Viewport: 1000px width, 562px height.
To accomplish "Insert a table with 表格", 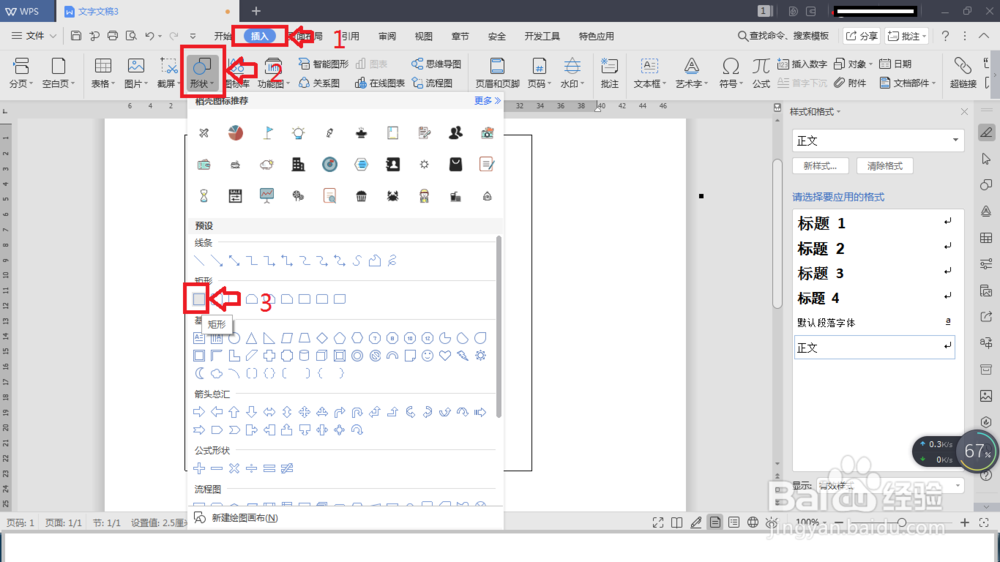I will point(103,72).
